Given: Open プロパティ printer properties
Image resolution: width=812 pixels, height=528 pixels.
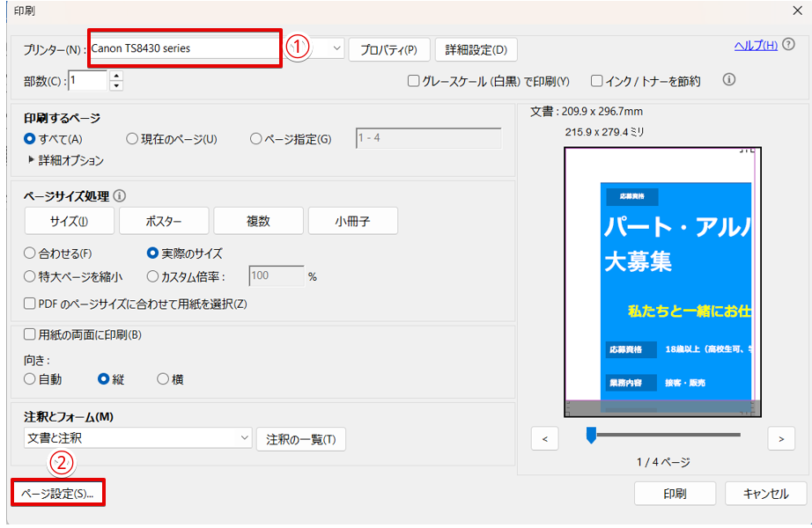Looking at the screenshot, I should (389, 50).
